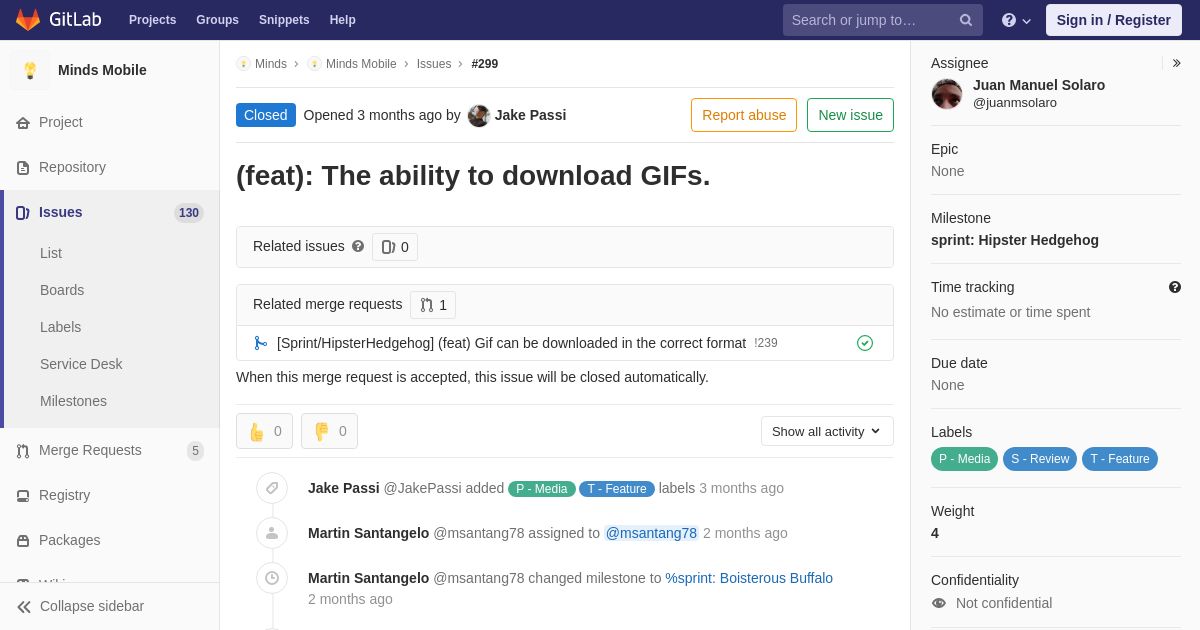Give a thumbs down reaction
1200x630 pixels.
coord(329,431)
